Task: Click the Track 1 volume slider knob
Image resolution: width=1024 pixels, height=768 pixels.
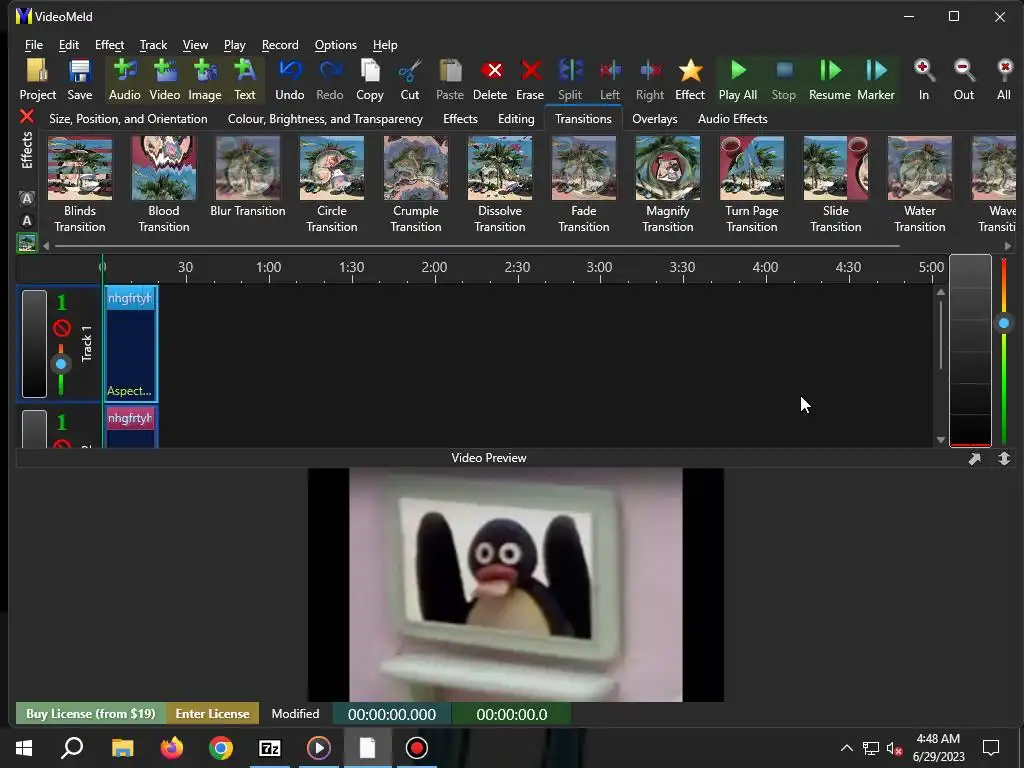Action: tap(61, 364)
